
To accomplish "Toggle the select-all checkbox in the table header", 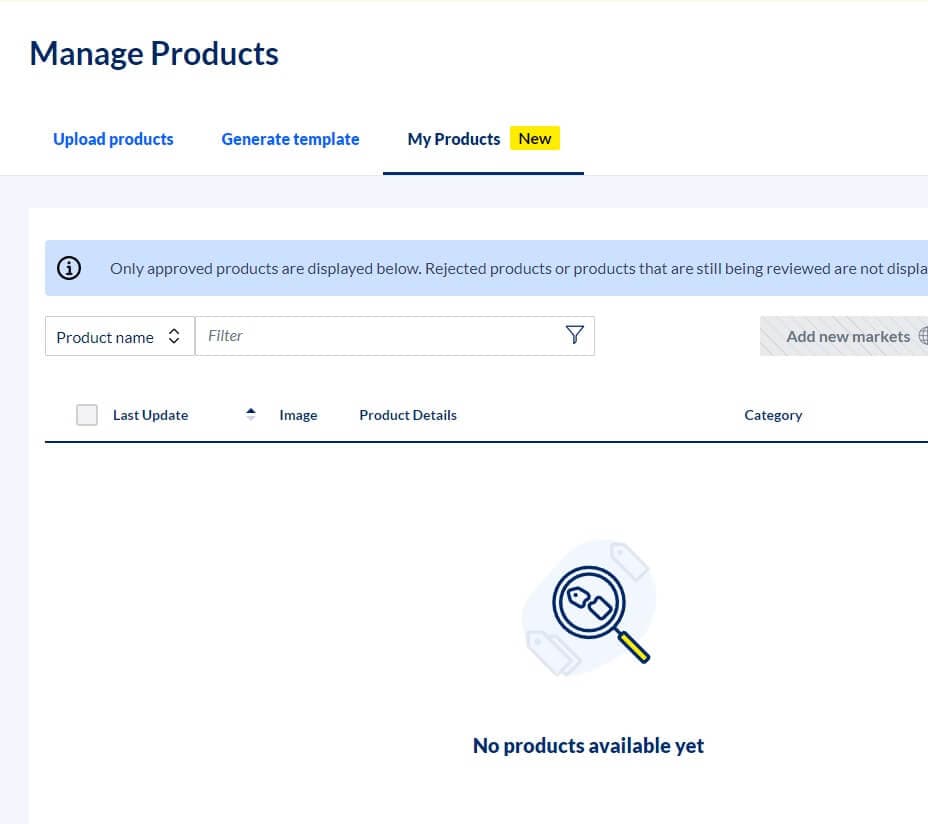I will point(86,414).
